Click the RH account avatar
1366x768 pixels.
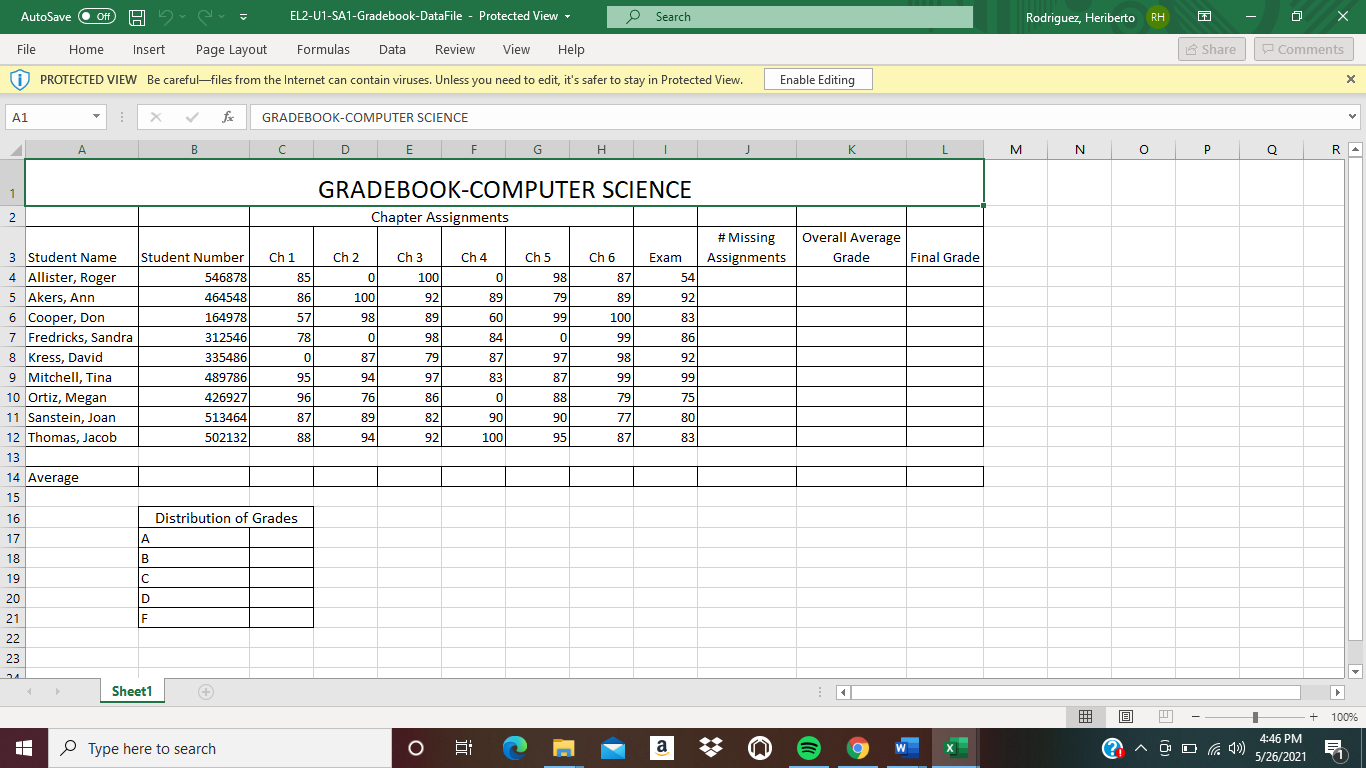click(x=1157, y=17)
